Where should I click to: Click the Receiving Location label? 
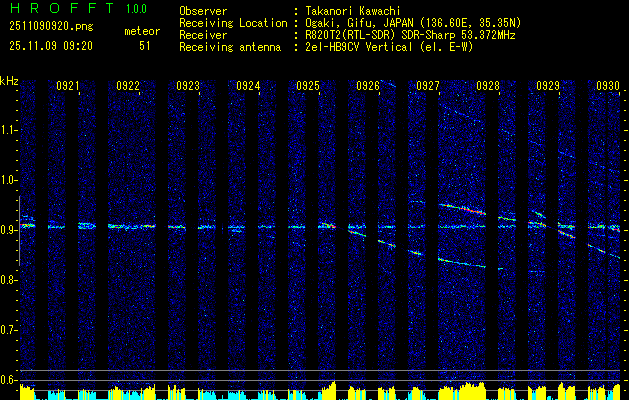coord(233,23)
